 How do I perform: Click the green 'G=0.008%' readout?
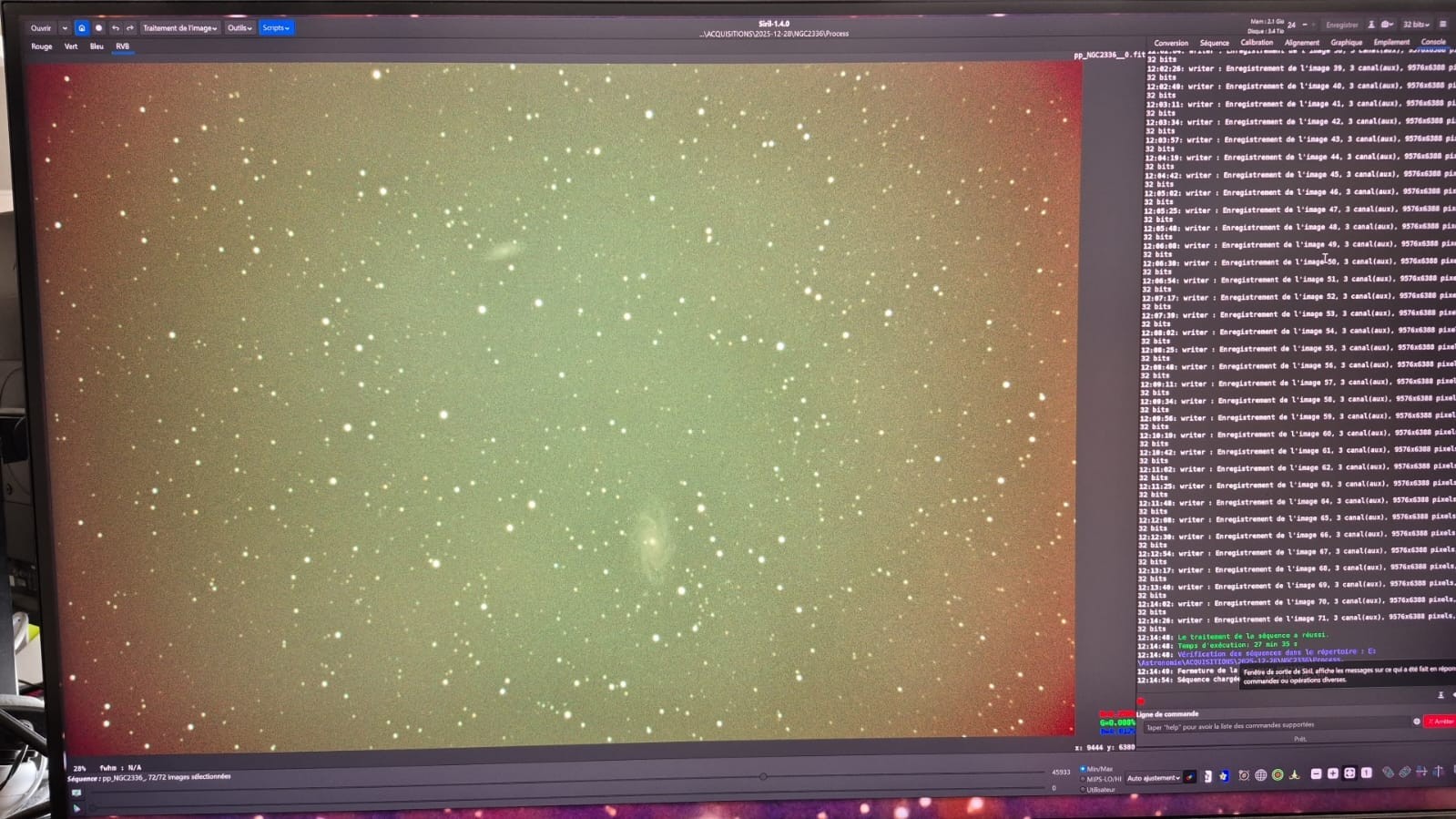coord(1117,722)
